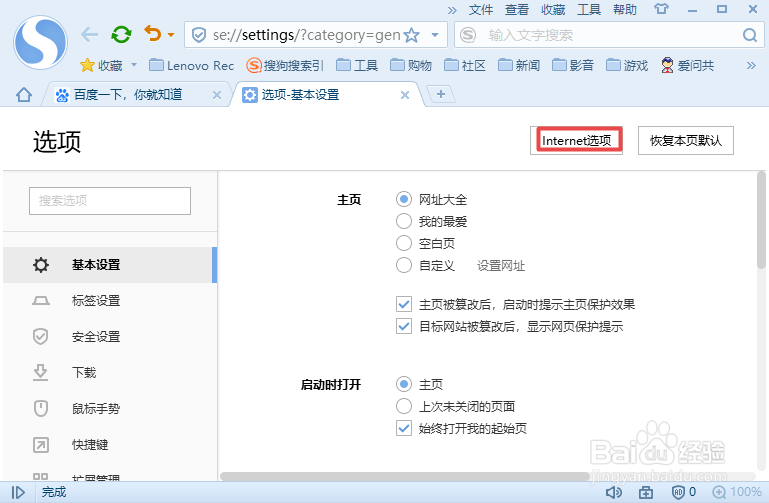Toggle 主页被篡改后，启动时提示主页保护效果 checkbox
Image resolution: width=769 pixels, height=503 pixels.
point(404,304)
